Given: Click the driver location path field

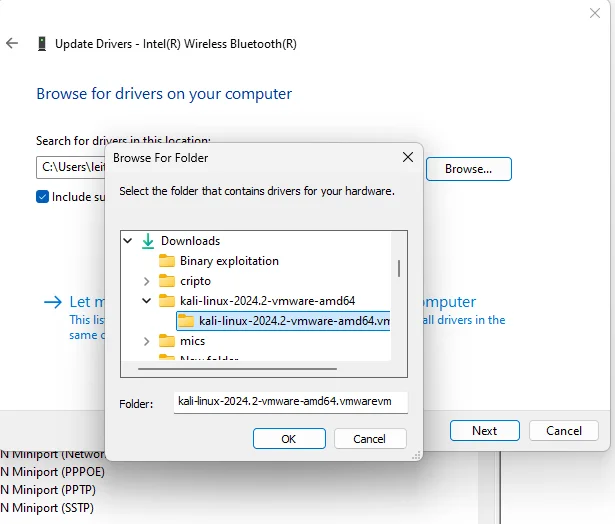Looking at the screenshot, I should (x=71, y=167).
